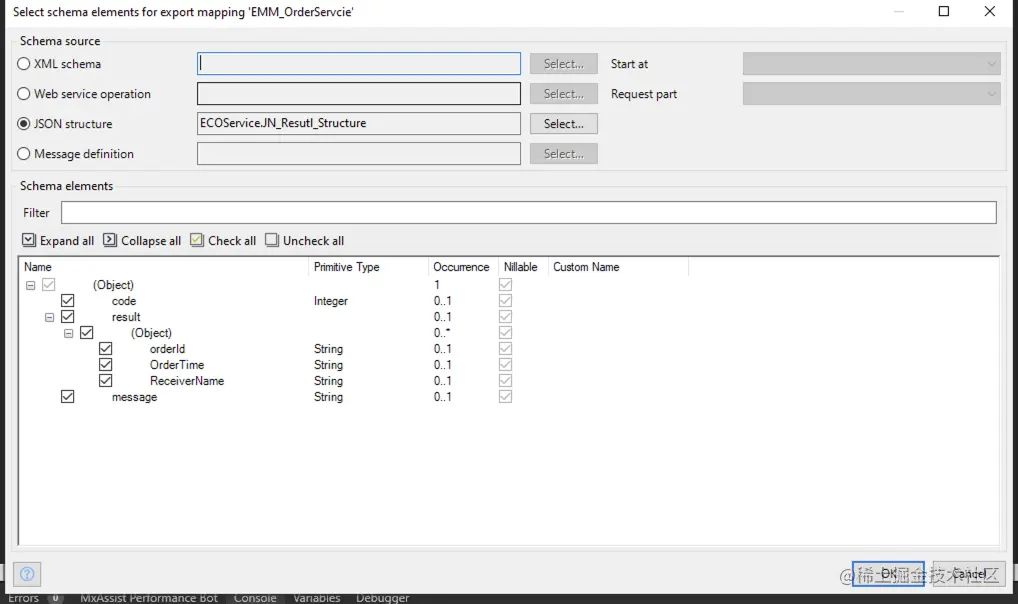Screen dimensions: 1018x604
Task: Maximize the dialog window
Action: pos(944,11)
